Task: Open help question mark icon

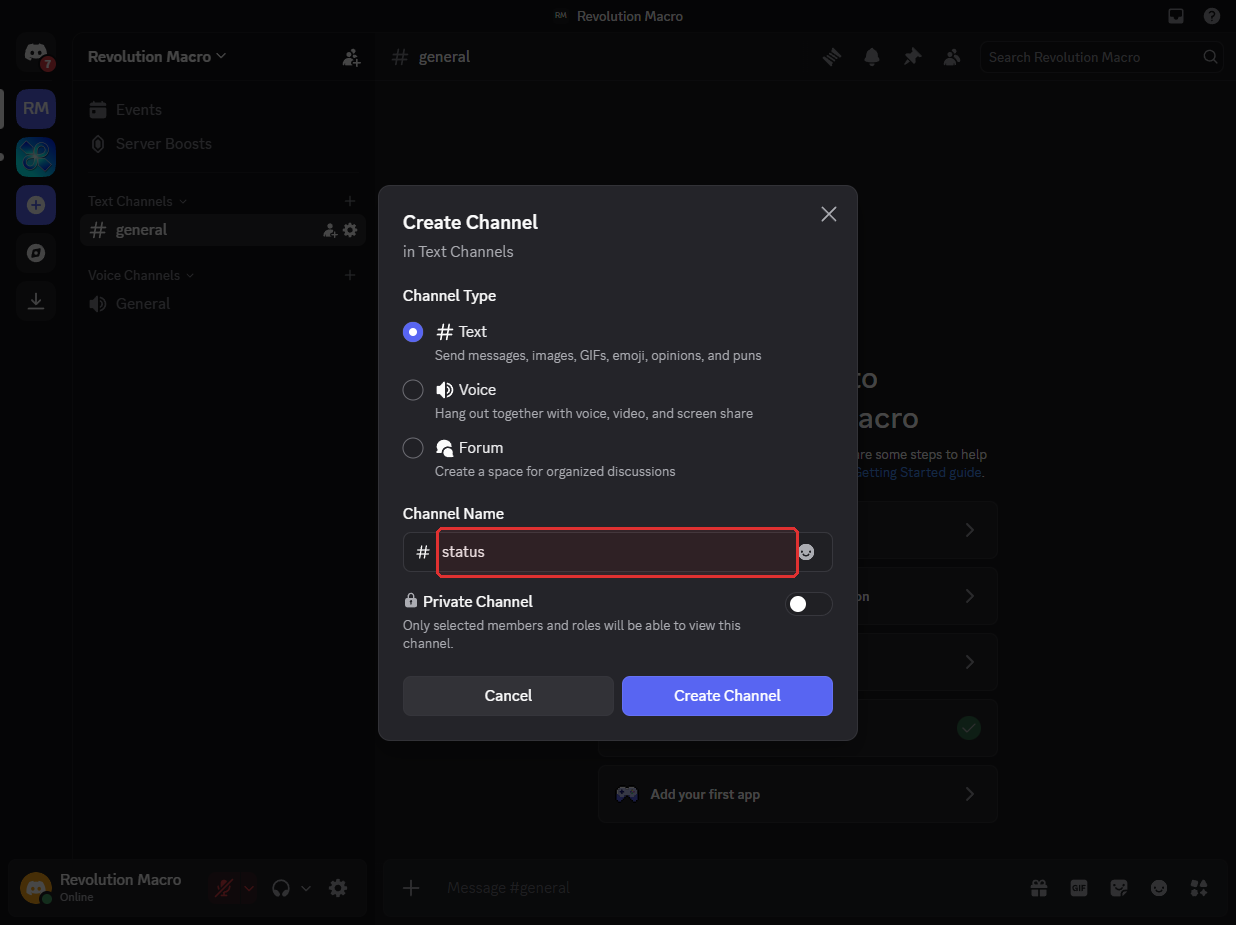Action: pyautogui.click(x=1211, y=16)
